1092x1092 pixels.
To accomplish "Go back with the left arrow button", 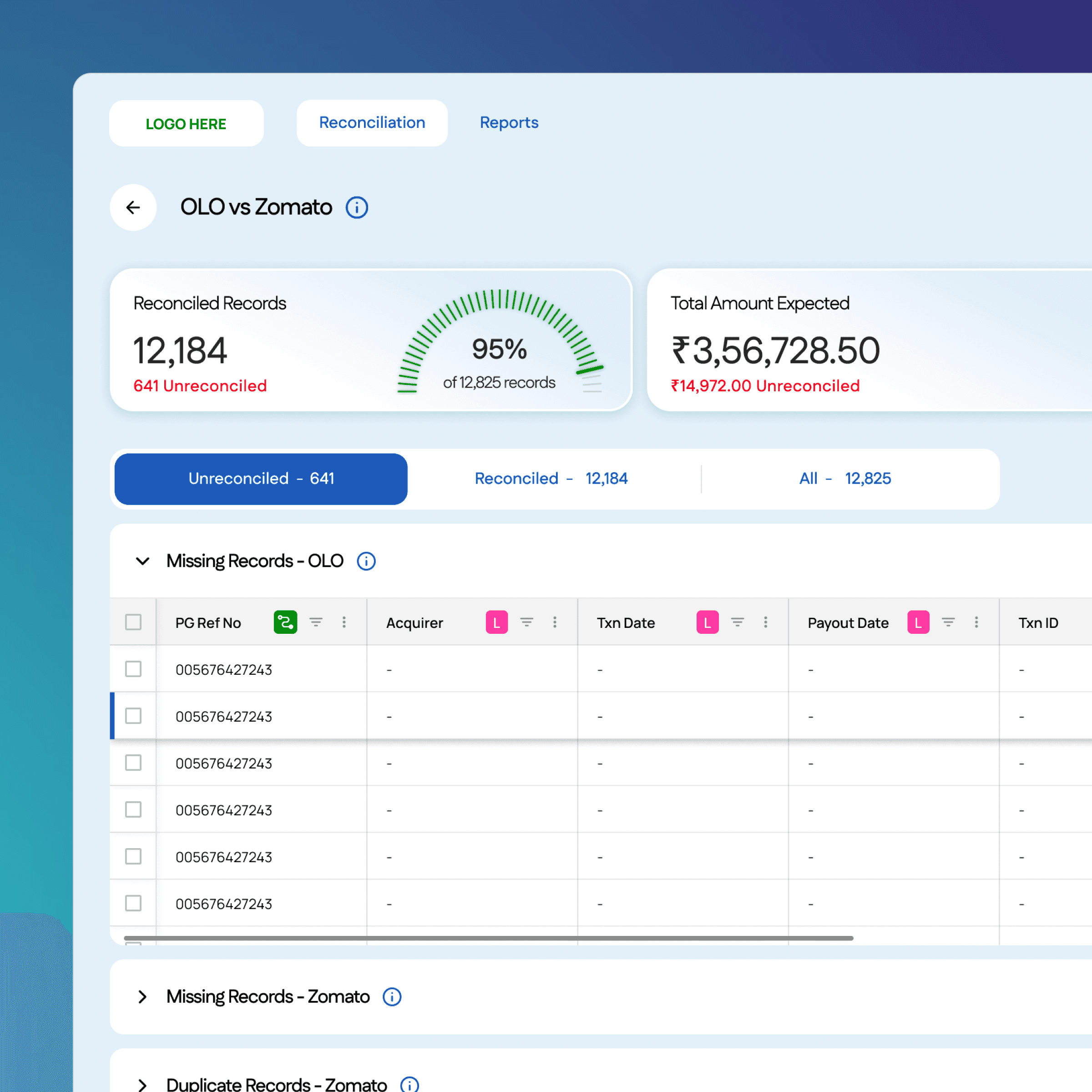I will pos(133,207).
